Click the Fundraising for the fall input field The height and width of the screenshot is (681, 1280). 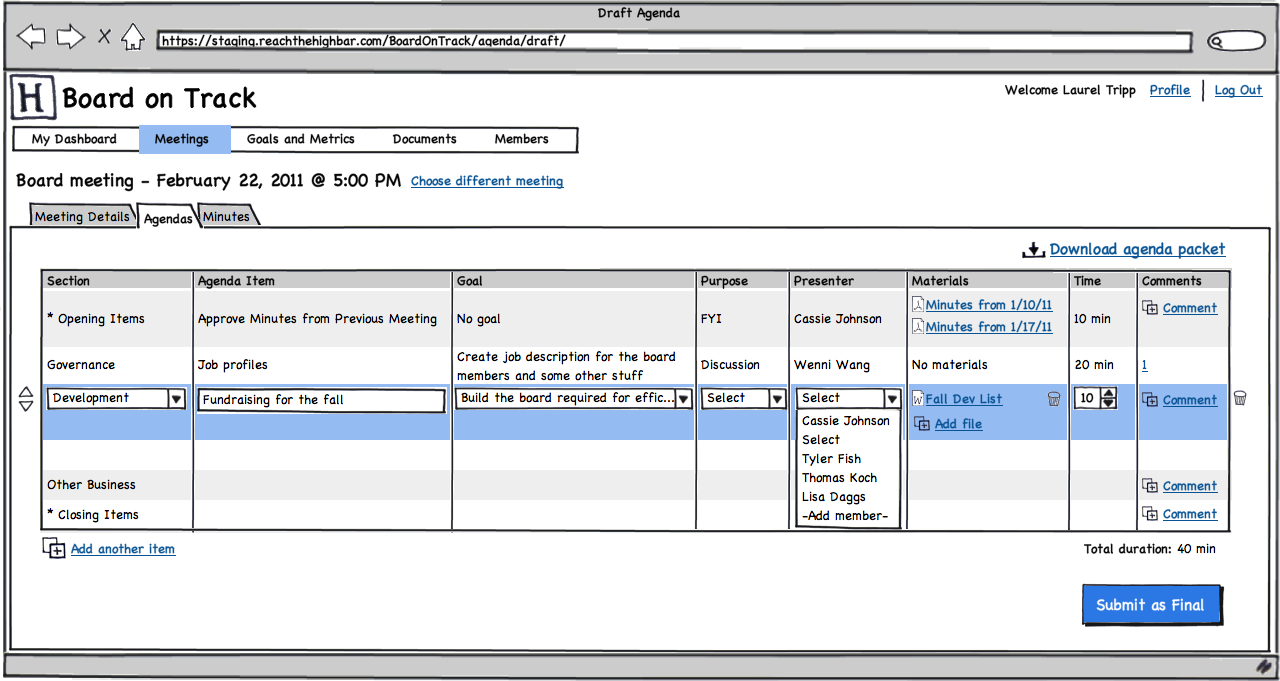(321, 400)
